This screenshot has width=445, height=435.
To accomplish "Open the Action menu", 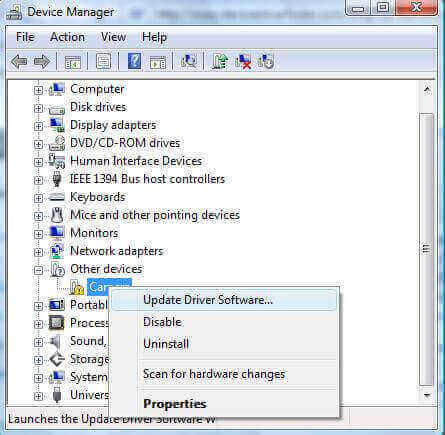I will coord(67,37).
